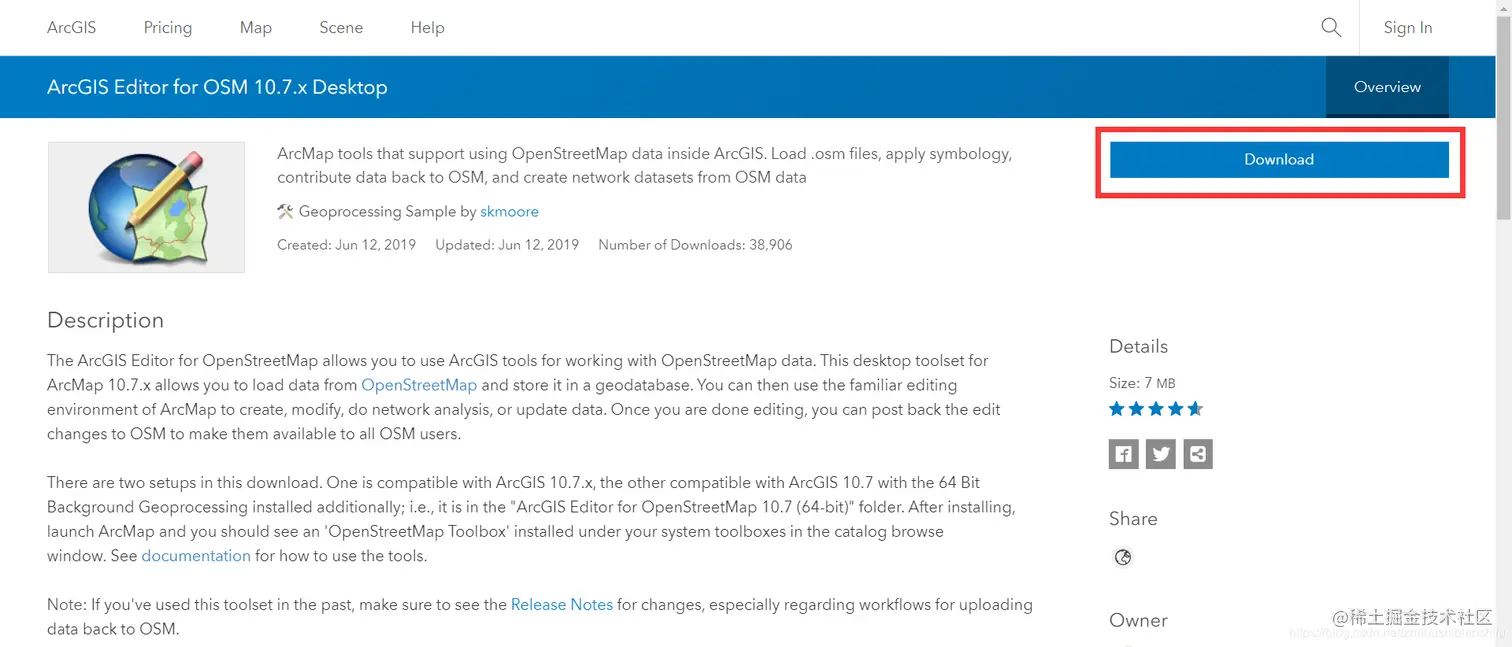The width and height of the screenshot is (1512, 647).
Task: Click the Download button
Action: tap(1279, 159)
